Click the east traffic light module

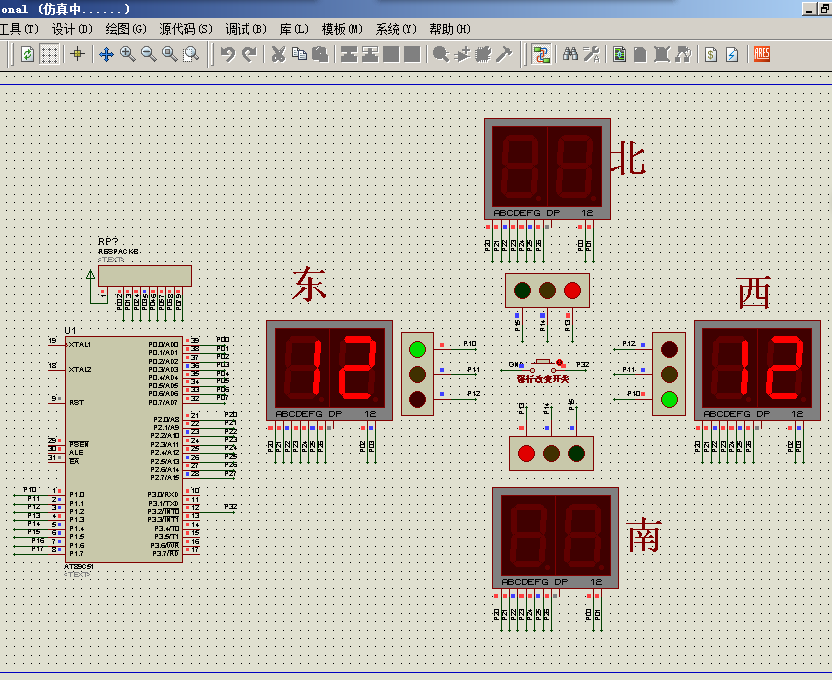coord(418,374)
